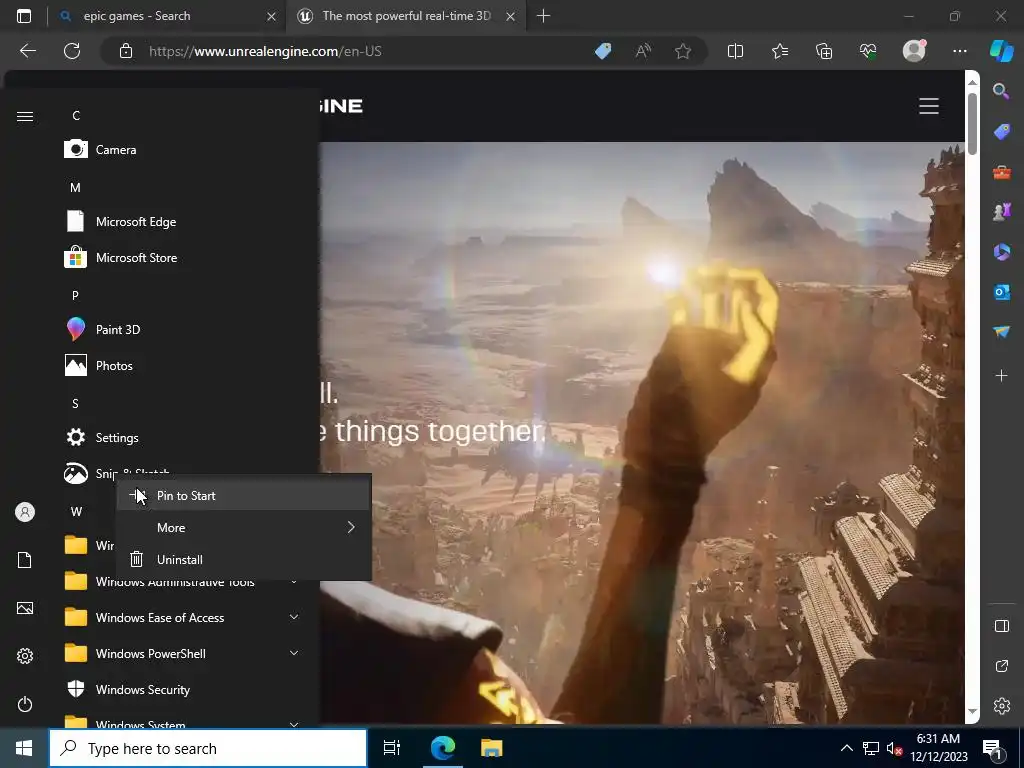The height and width of the screenshot is (768, 1024).
Task: Open the Action Center notifications icon
Action: coord(993,748)
